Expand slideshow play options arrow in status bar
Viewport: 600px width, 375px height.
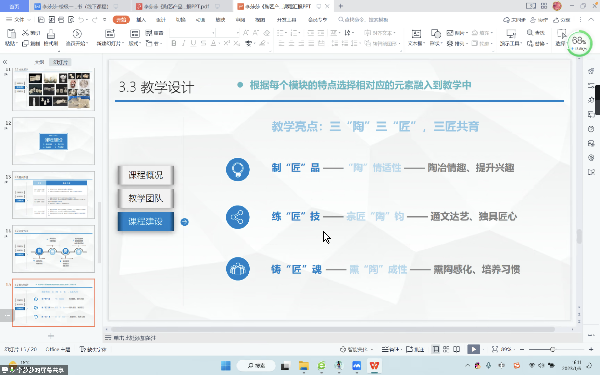(484, 349)
